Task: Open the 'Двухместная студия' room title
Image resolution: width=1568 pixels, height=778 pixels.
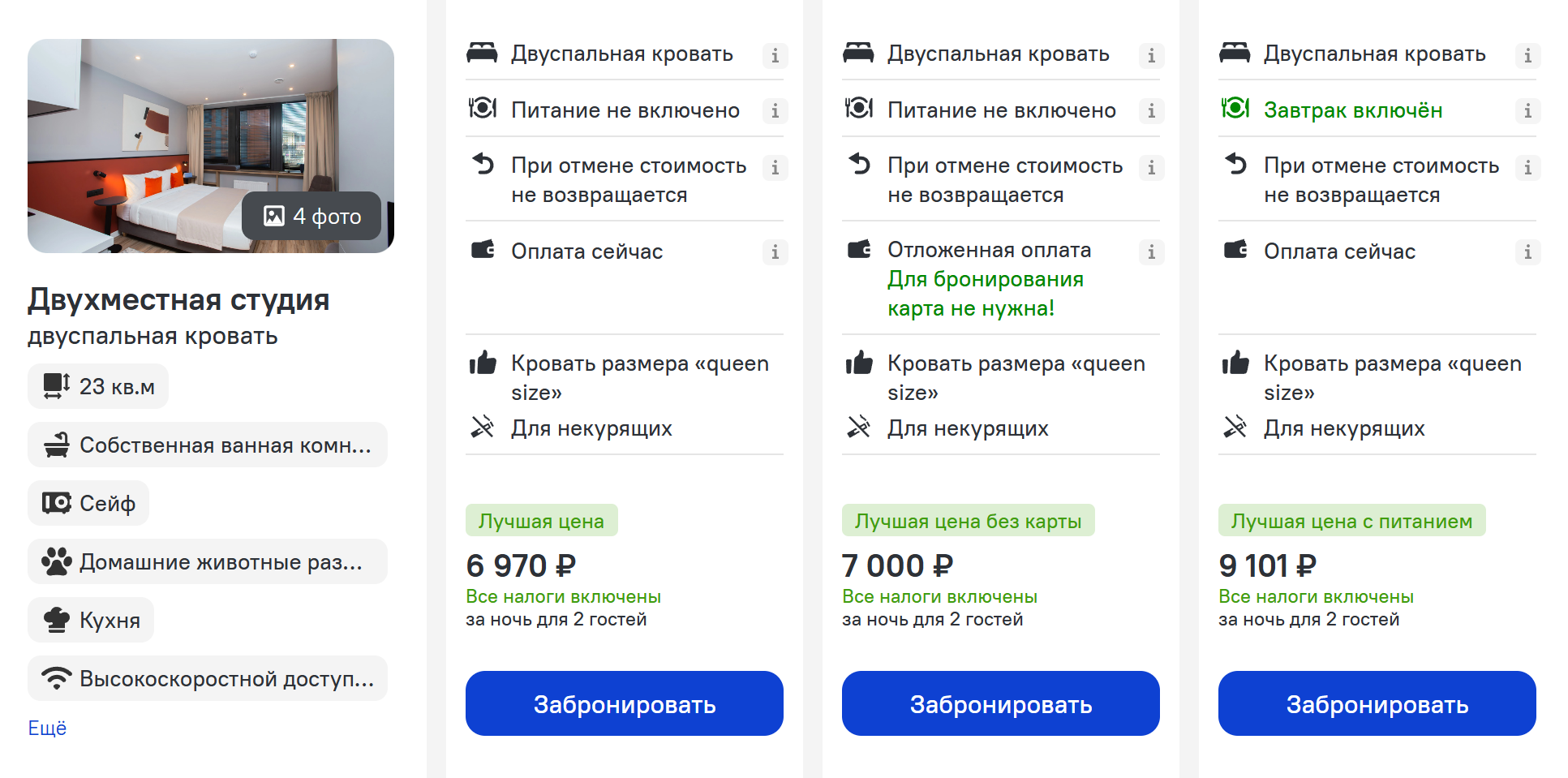Action: [x=178, y=300]
